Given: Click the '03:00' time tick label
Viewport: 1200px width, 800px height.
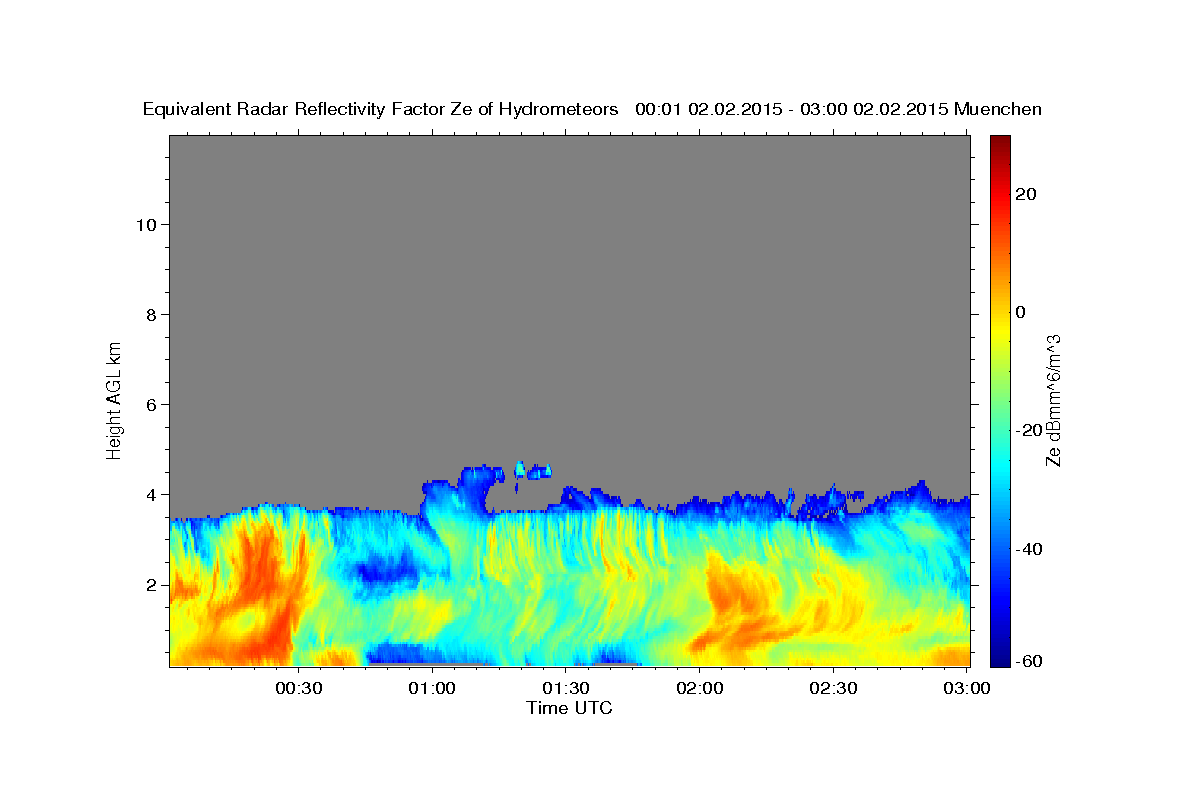Looking at the screenshot, I should click(x=967, y=688).
